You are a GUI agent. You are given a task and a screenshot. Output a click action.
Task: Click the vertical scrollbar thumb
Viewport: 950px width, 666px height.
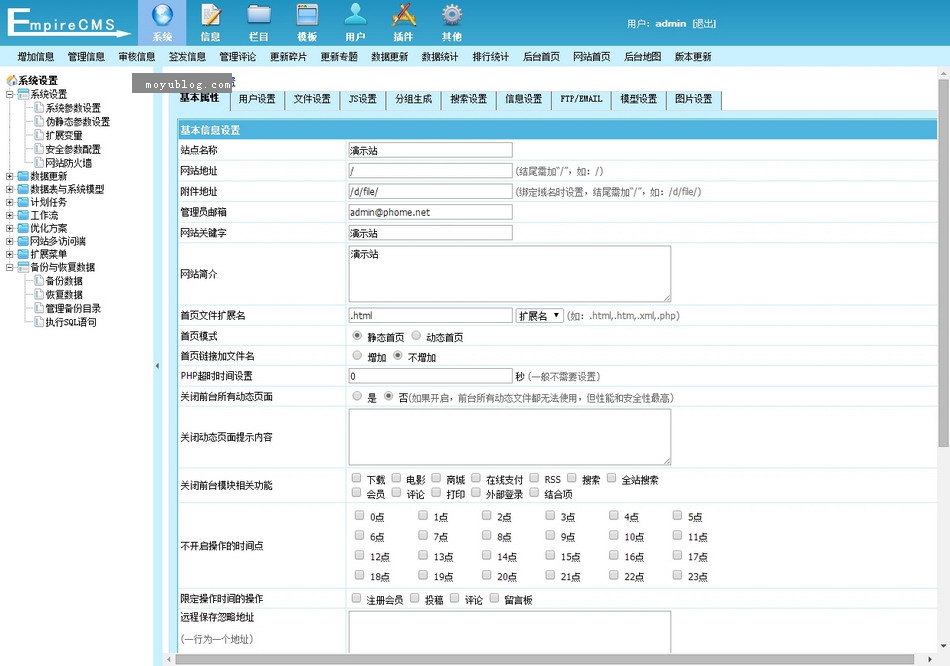point(943,264)
